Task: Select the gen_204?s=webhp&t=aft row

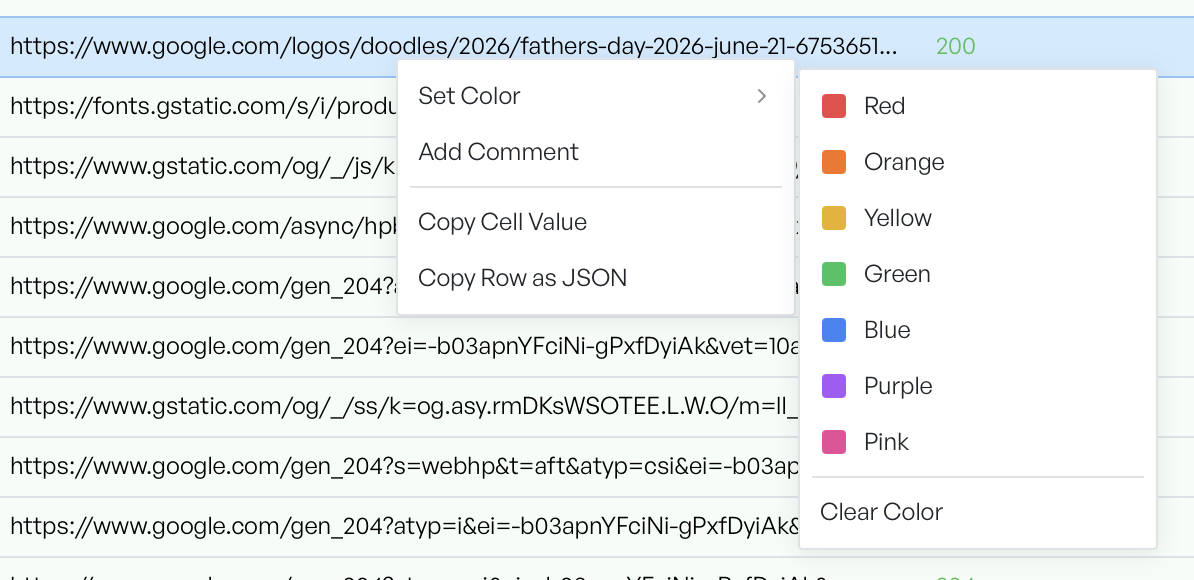Action: tap(399, 467)
